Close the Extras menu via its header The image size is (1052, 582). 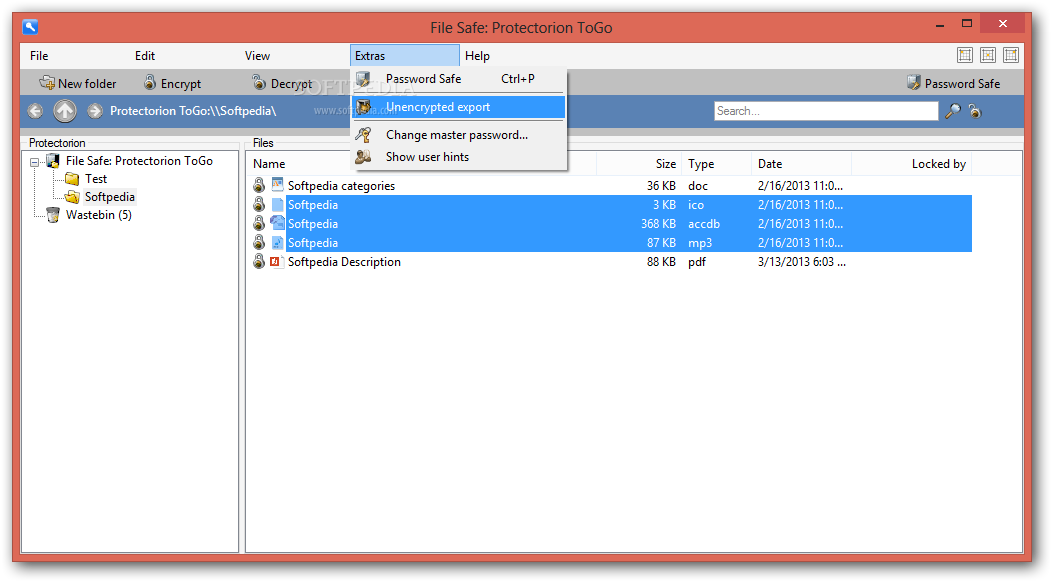point(405,56)
